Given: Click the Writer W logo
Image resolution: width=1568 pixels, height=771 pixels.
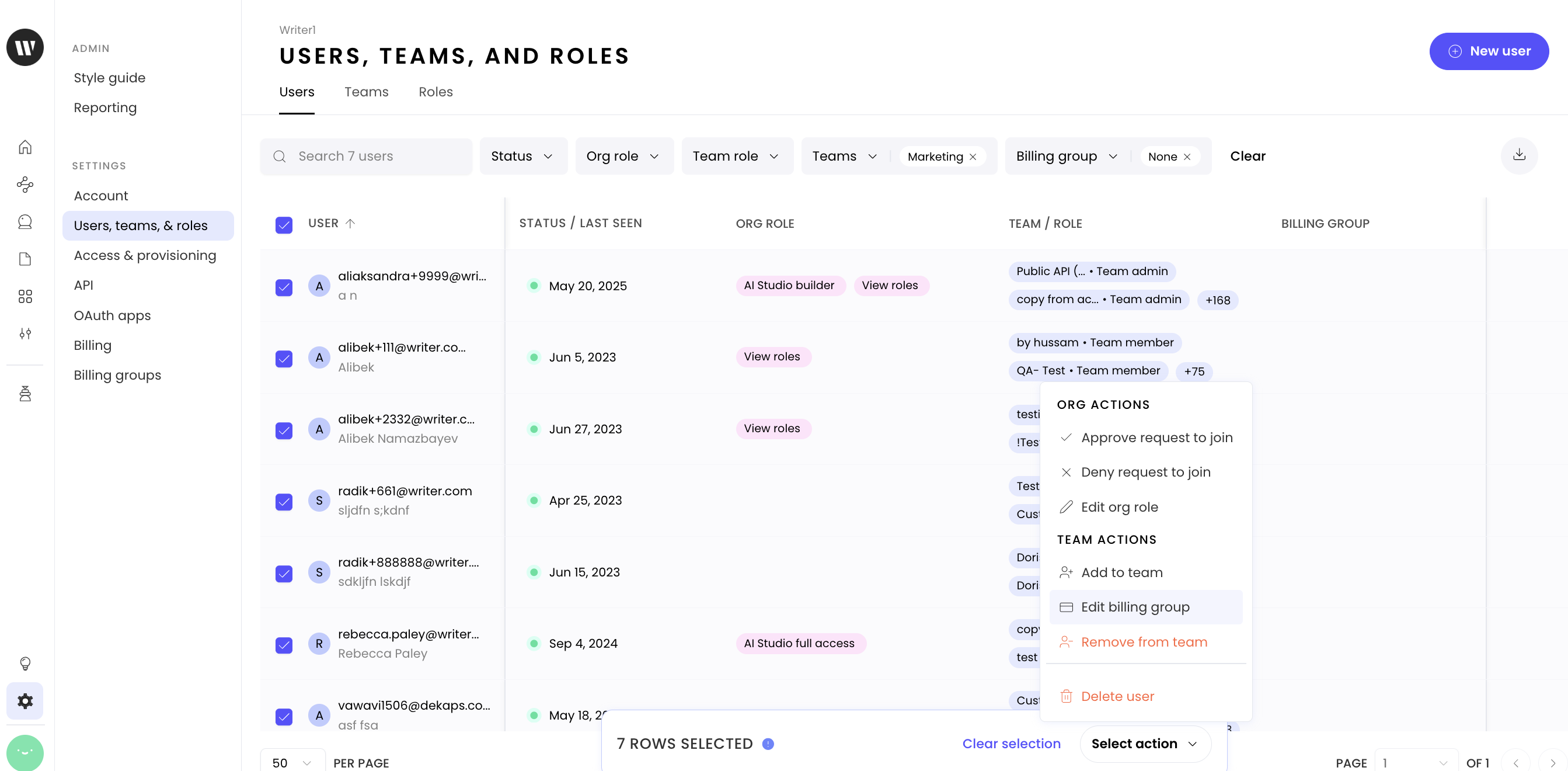Looking at the screenshot, I should coord(25,47).
